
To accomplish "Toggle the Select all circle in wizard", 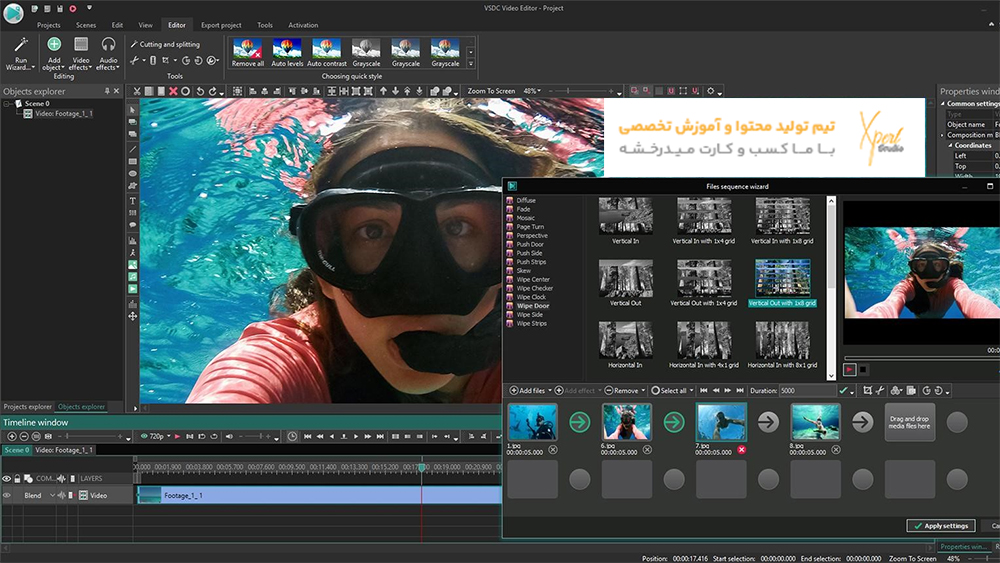I will (655, 390).
